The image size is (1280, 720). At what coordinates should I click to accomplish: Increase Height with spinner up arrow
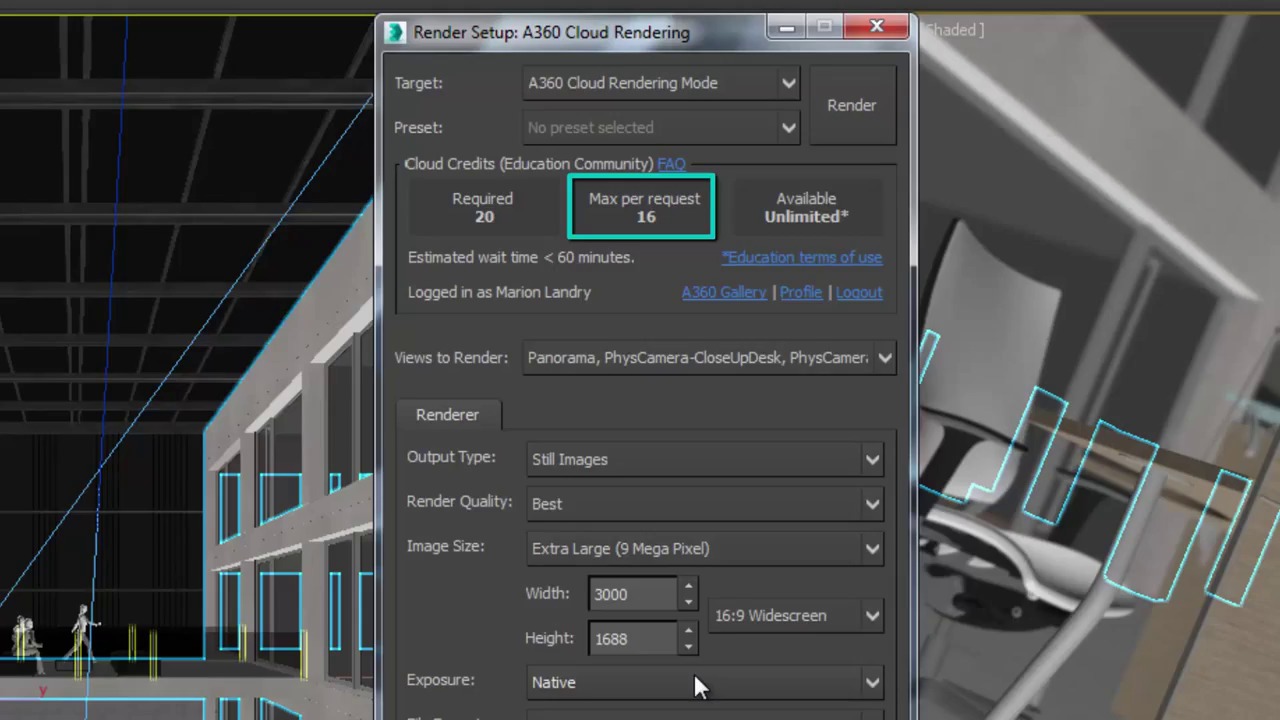688,631
